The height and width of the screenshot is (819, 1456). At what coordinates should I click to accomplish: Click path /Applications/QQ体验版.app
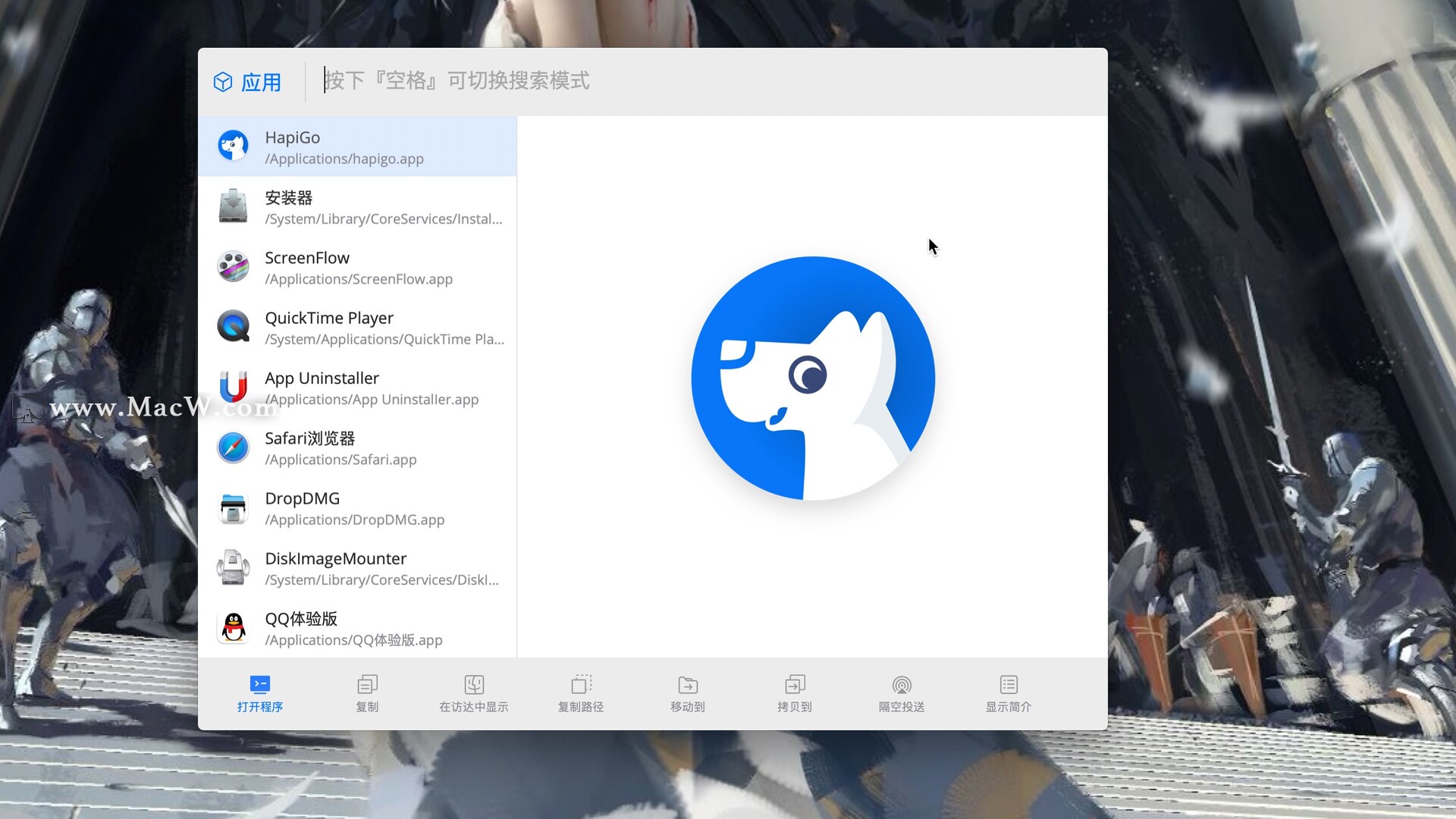[x=353, y=640]
